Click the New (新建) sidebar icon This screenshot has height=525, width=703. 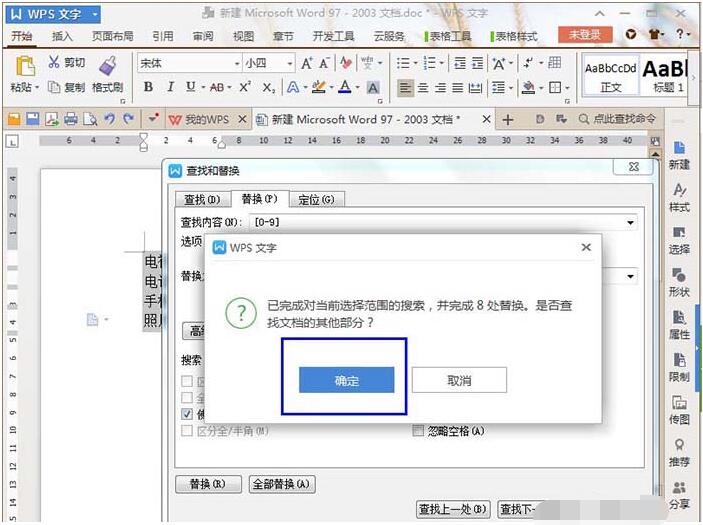(x=679, y=155)
